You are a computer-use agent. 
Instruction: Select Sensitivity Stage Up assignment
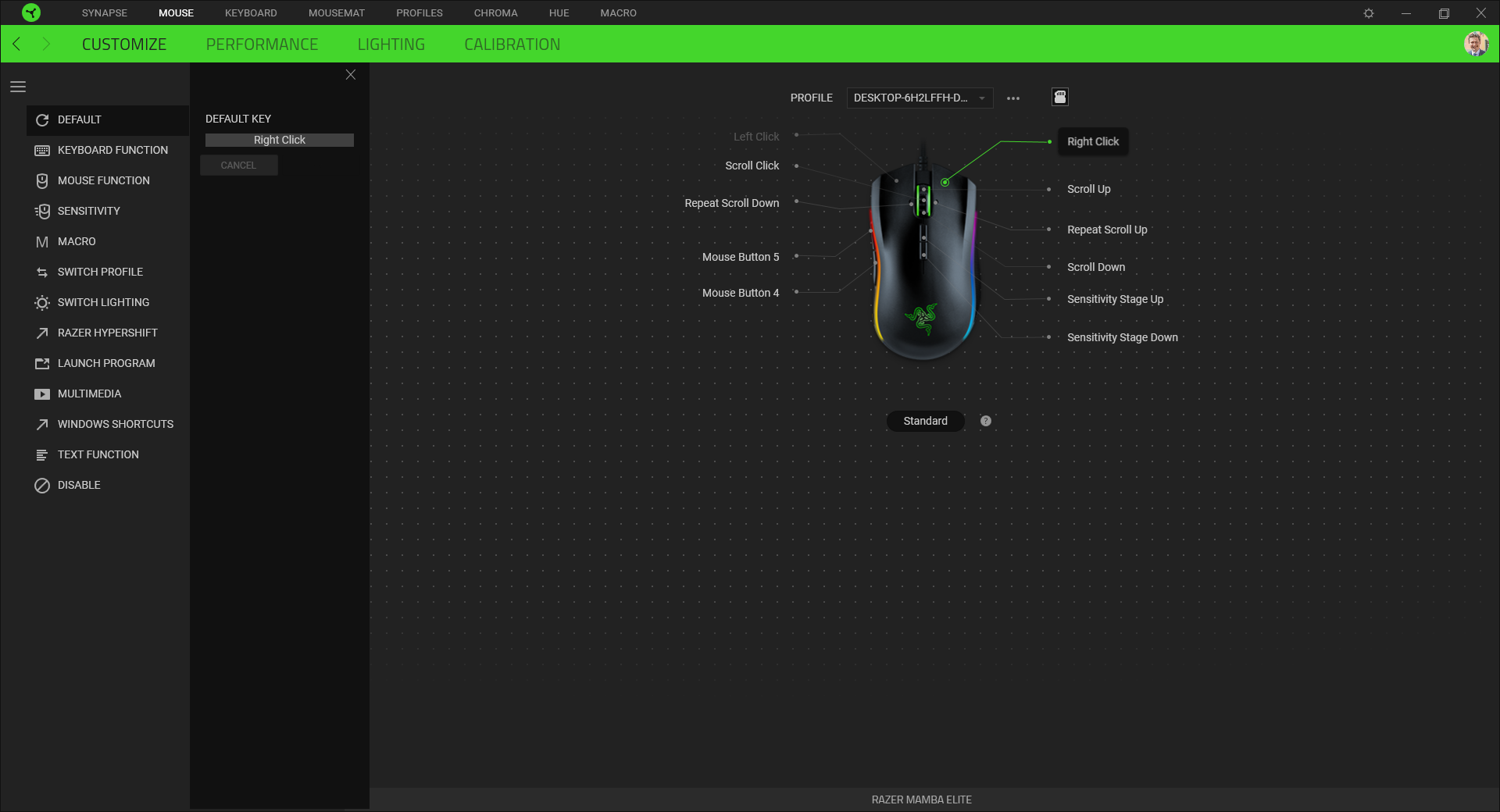pyautogui.click(x=1115, y=299)
